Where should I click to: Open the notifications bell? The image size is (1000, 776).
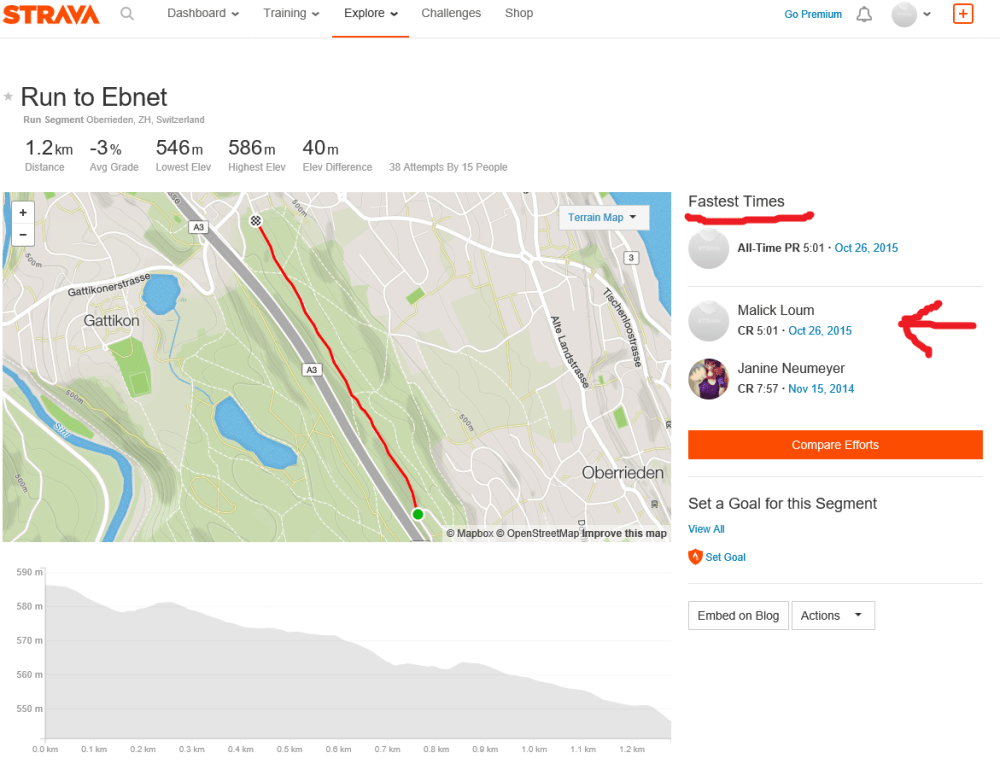864,14
